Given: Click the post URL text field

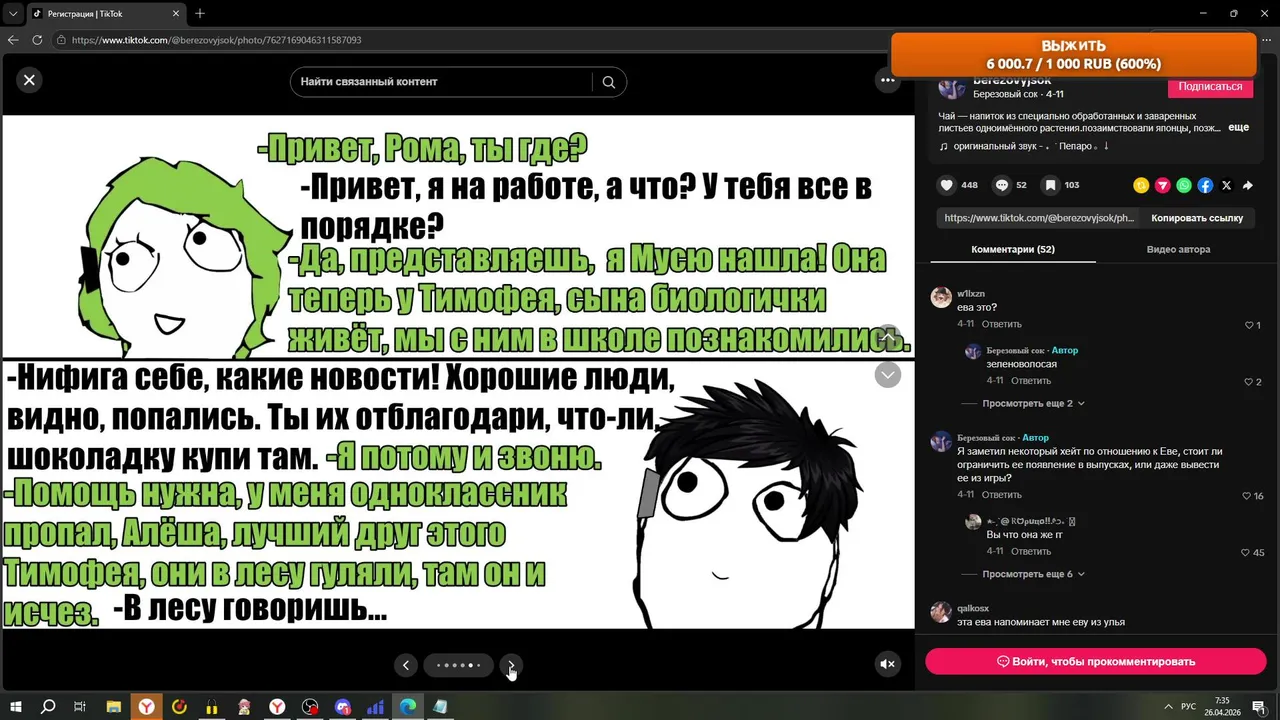Looking at the screenshot, I should click(x=1039, y=218).
